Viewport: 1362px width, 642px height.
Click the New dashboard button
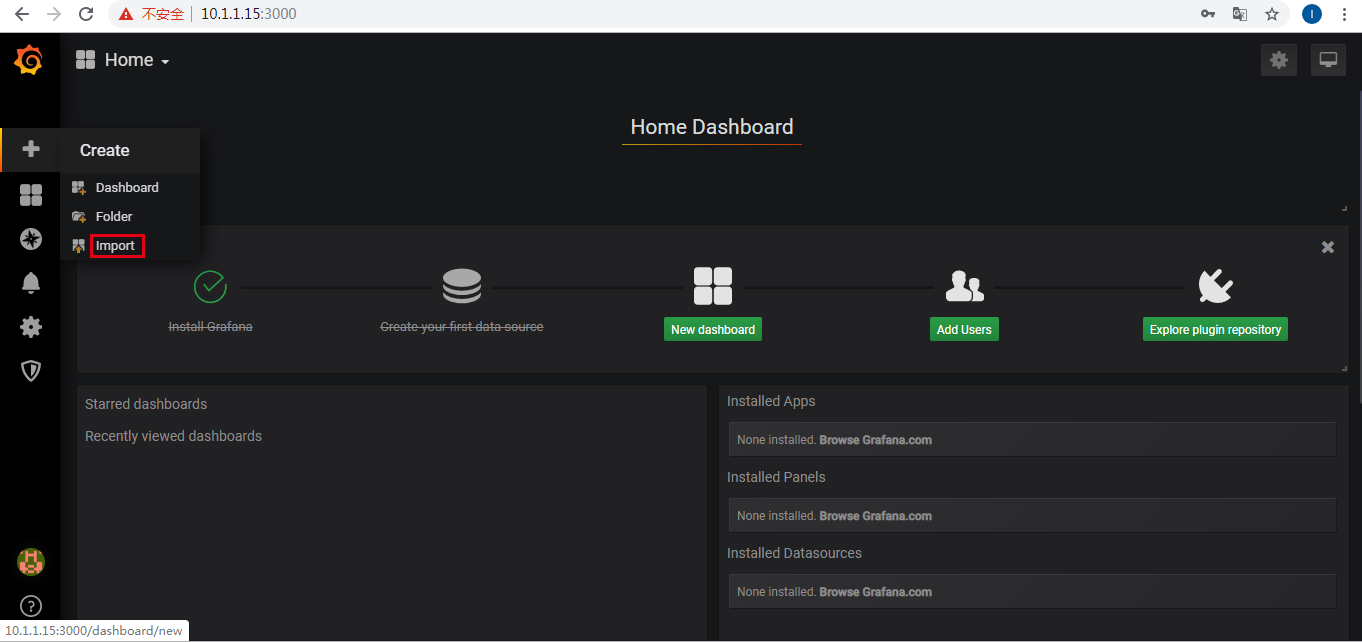(713, 329)
